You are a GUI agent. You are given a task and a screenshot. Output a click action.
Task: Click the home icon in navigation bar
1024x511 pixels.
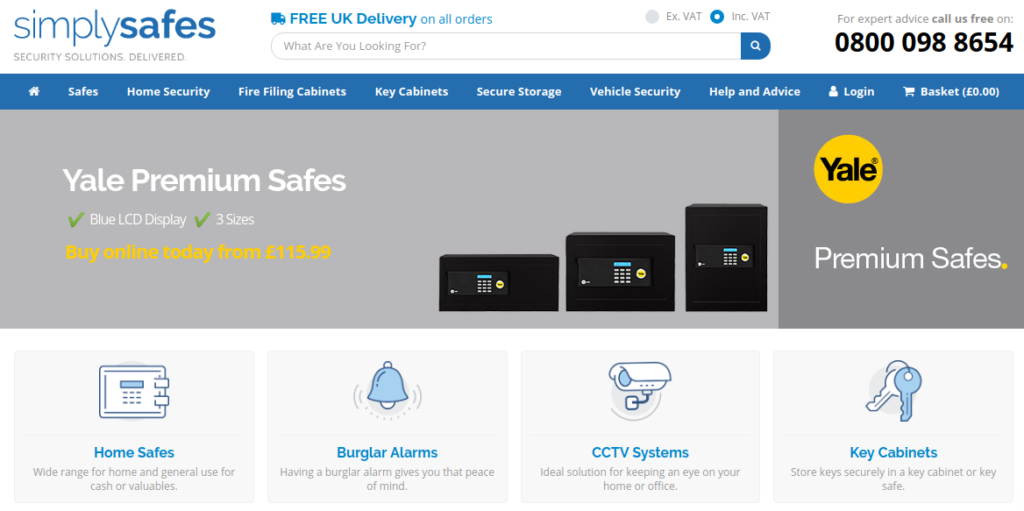34,91
